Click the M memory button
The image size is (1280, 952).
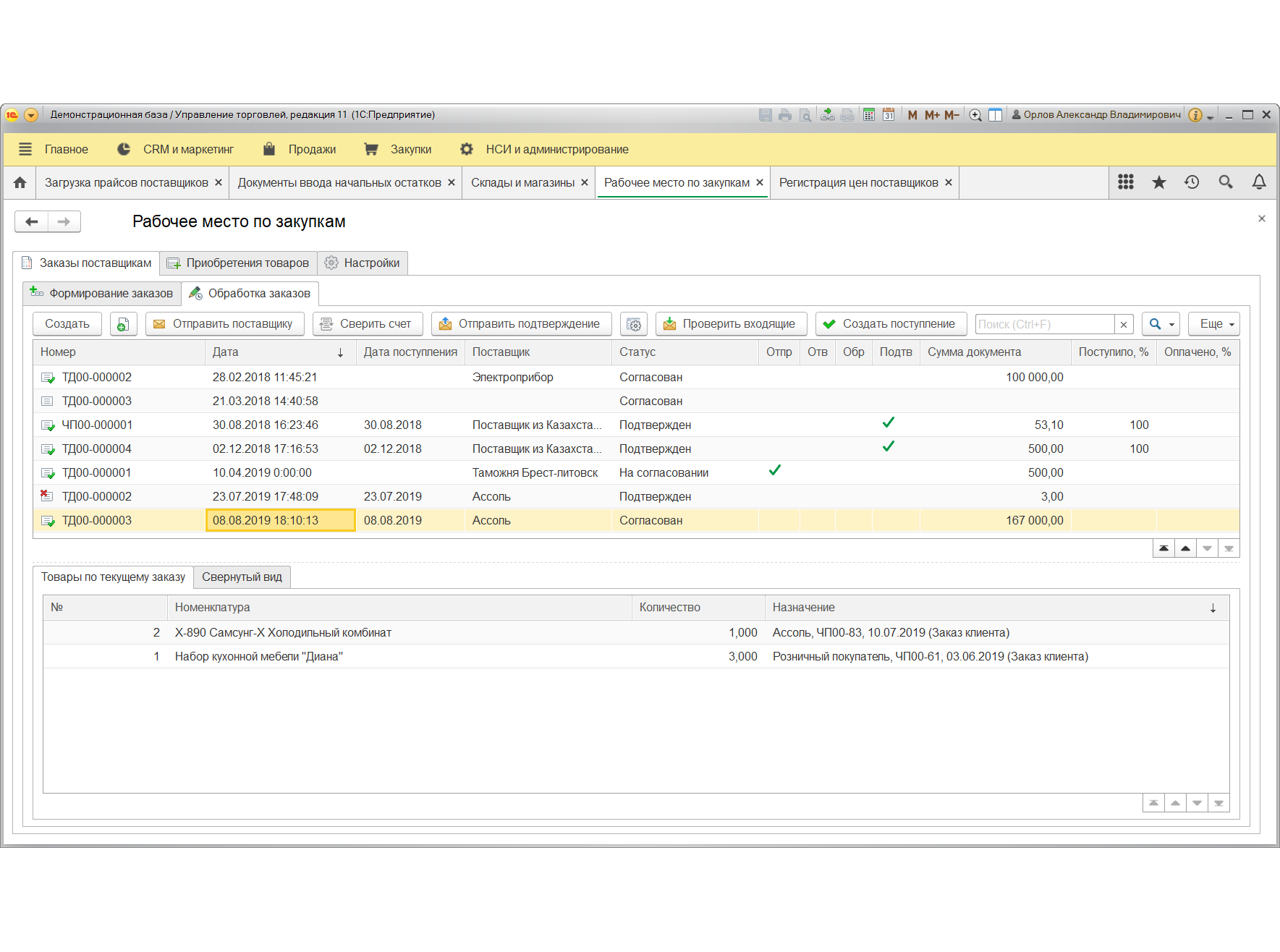(x=912, y=115)
